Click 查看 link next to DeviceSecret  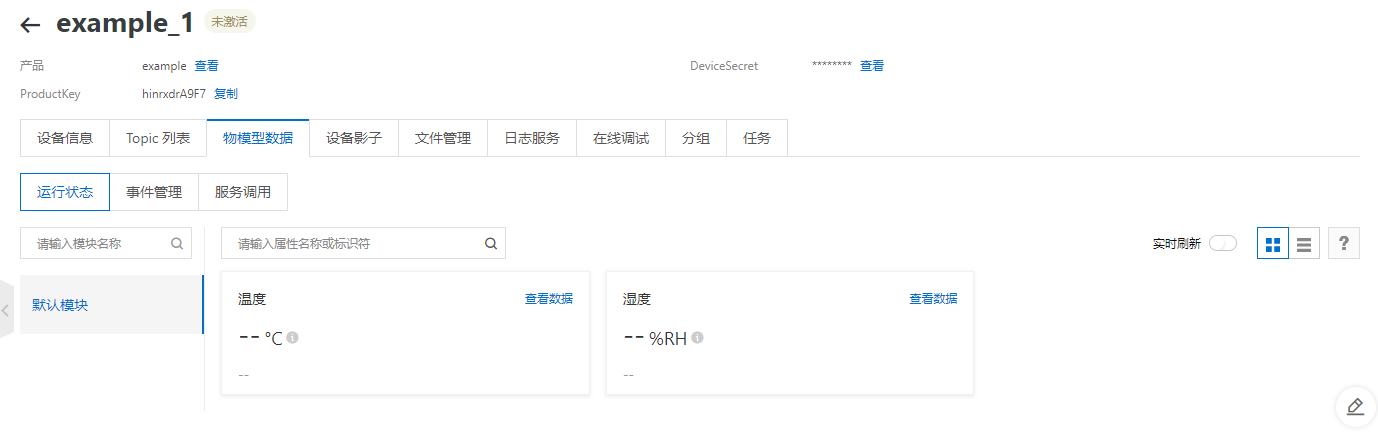pyautogui.click(x=872, y=66)
